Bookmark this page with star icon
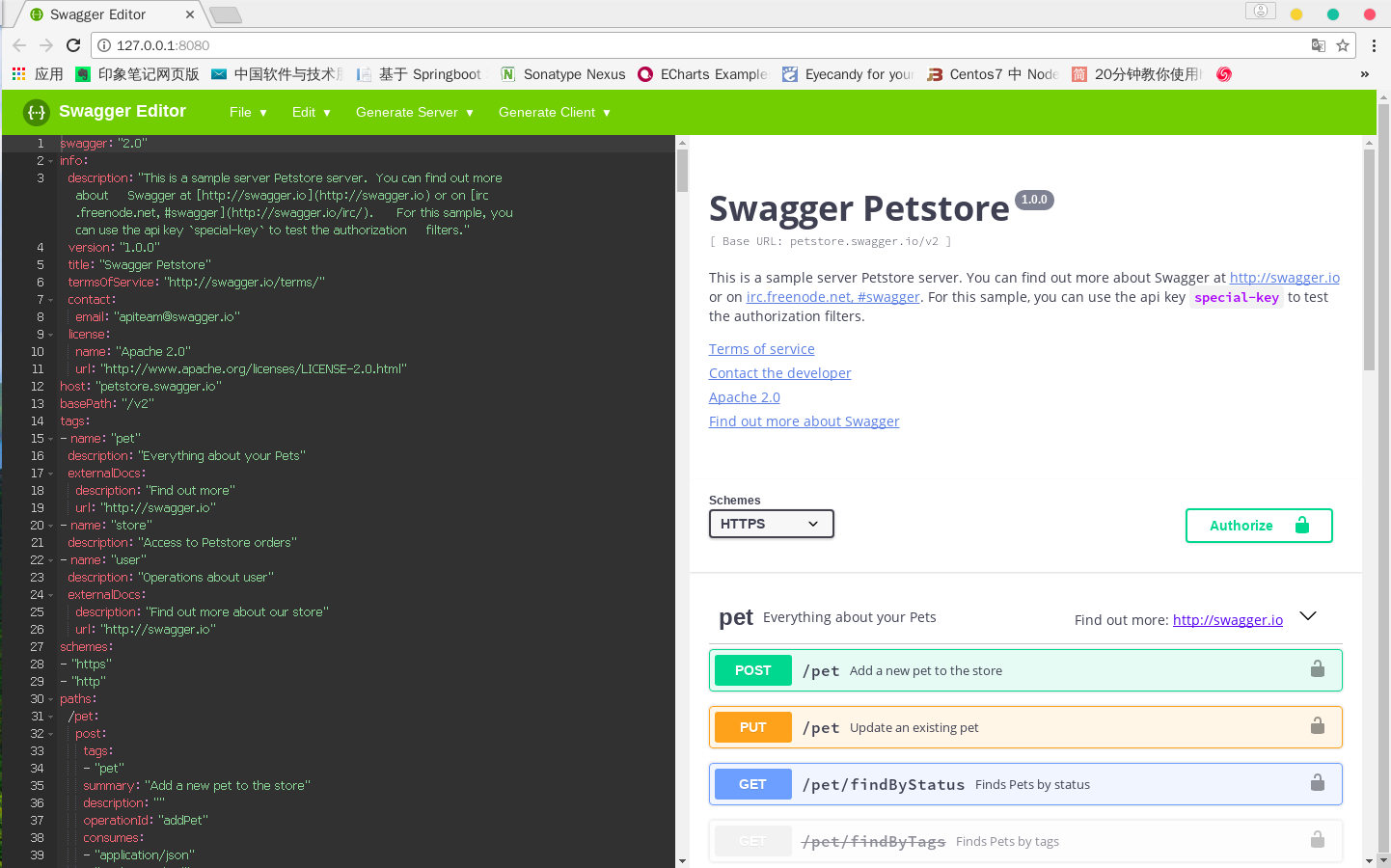1391x868 pixels. click(1342, 45)
